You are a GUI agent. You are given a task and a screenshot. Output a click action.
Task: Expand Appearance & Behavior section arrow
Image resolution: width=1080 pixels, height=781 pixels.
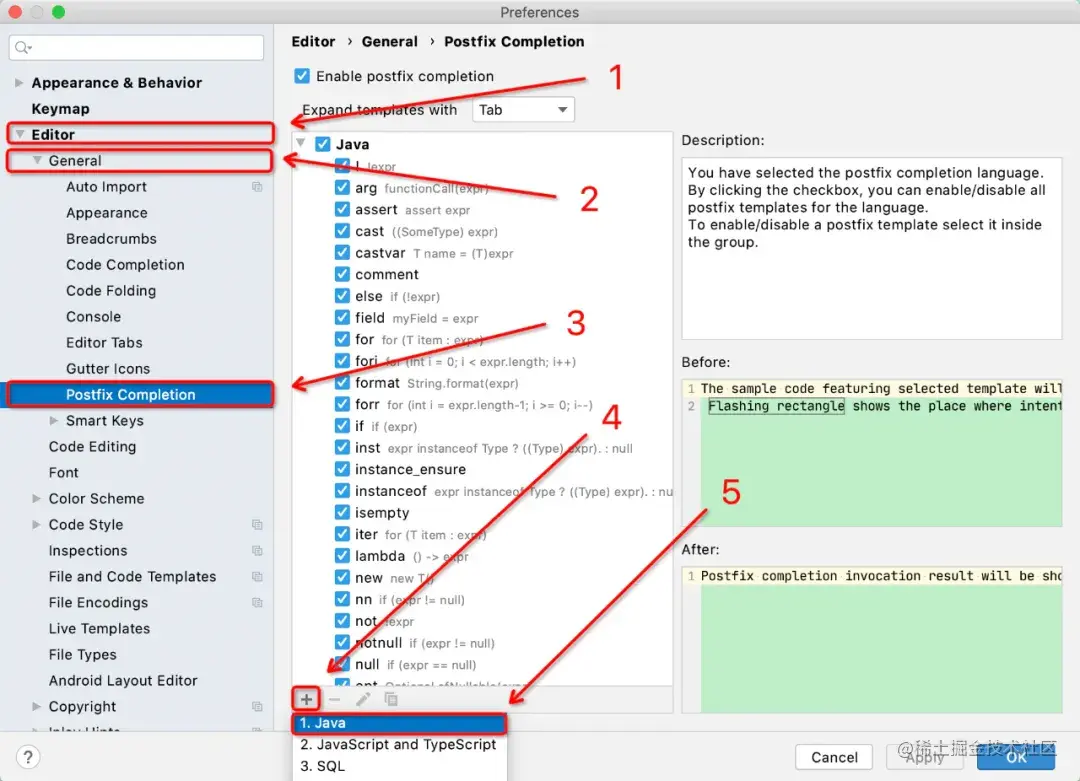[x=19, y=83]
